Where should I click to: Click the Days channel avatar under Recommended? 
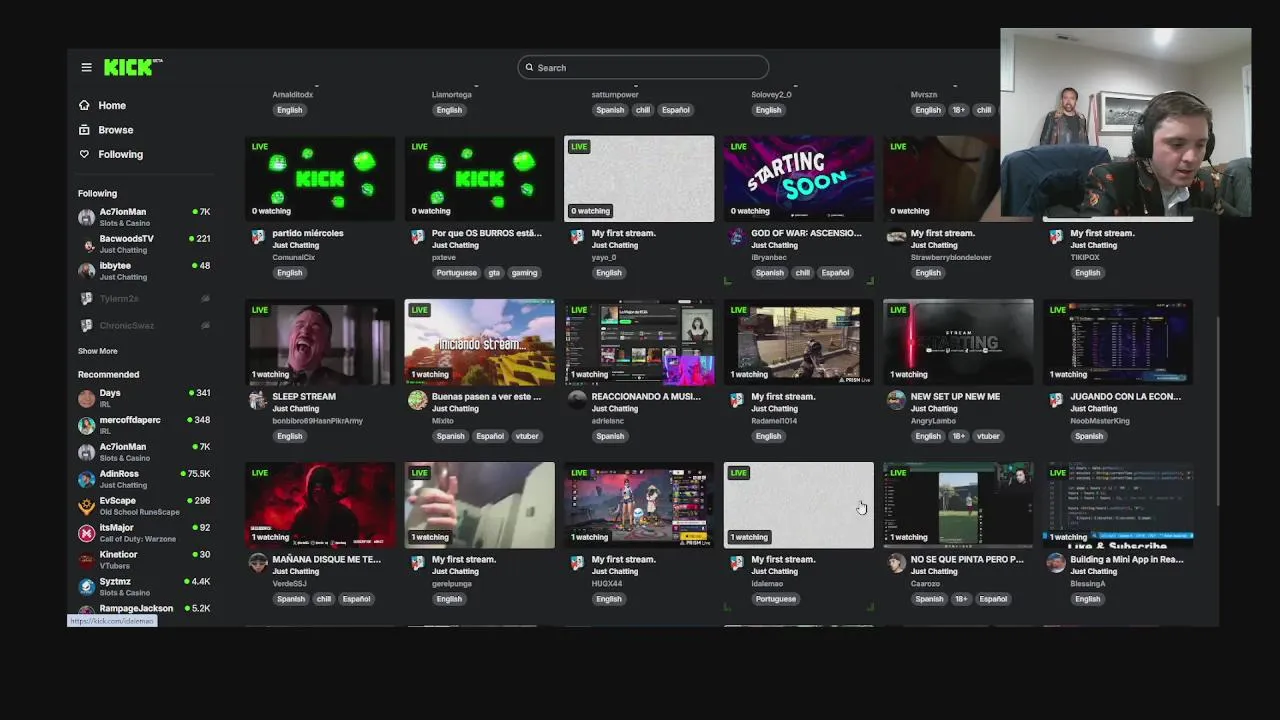point(87,398)
